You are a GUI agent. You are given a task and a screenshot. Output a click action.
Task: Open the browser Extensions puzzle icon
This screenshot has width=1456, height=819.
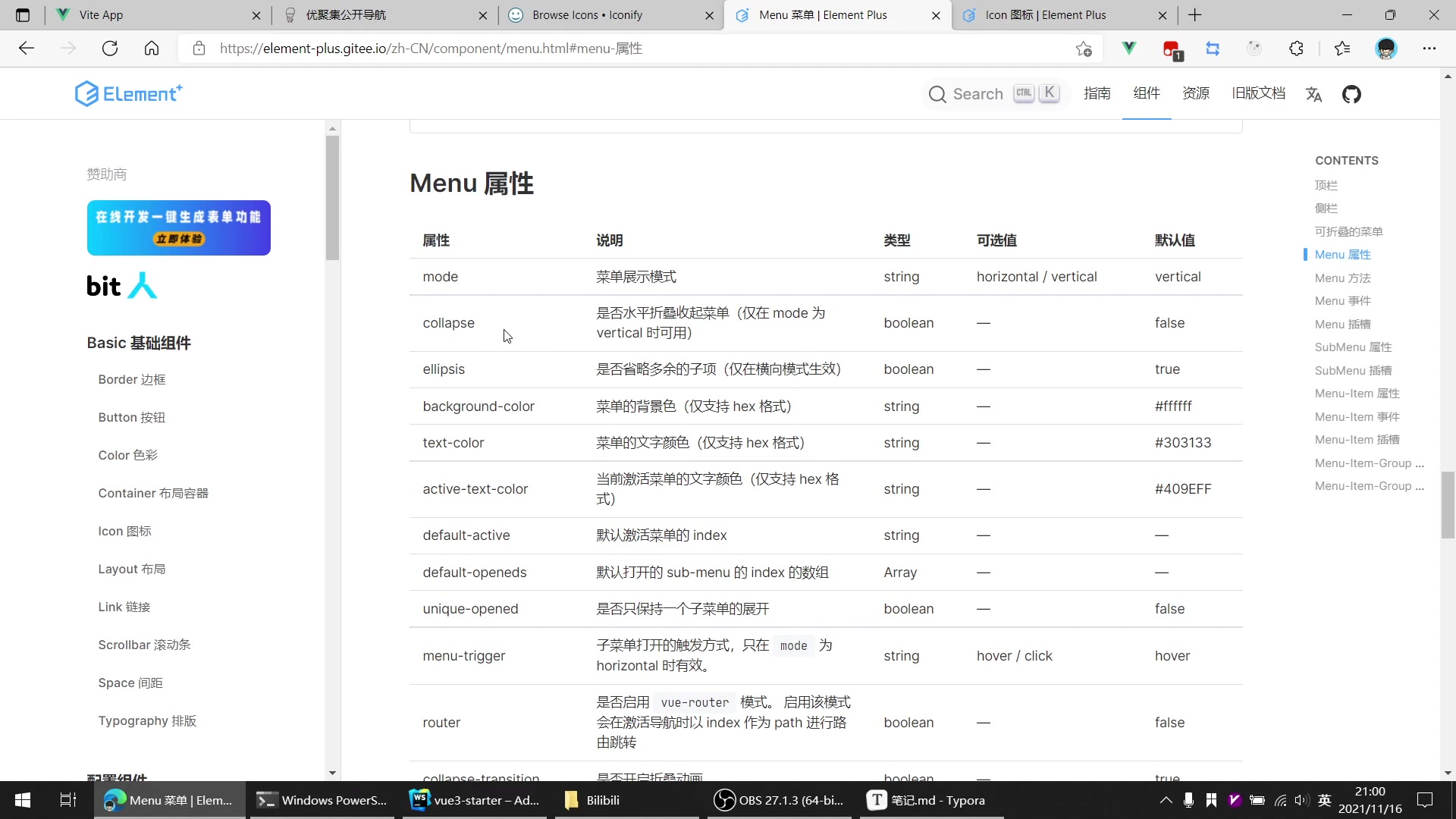(x=1296, y=48)
